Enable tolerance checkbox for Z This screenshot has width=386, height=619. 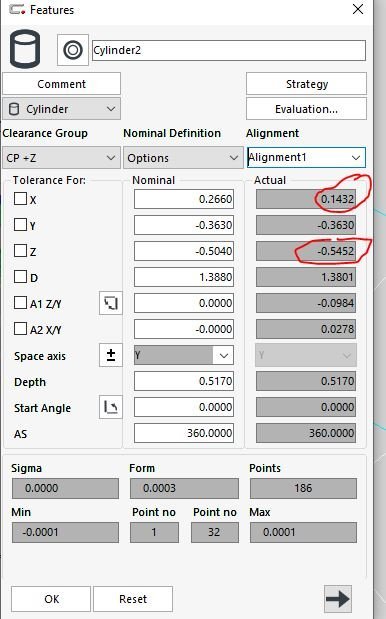pos(21,251)
